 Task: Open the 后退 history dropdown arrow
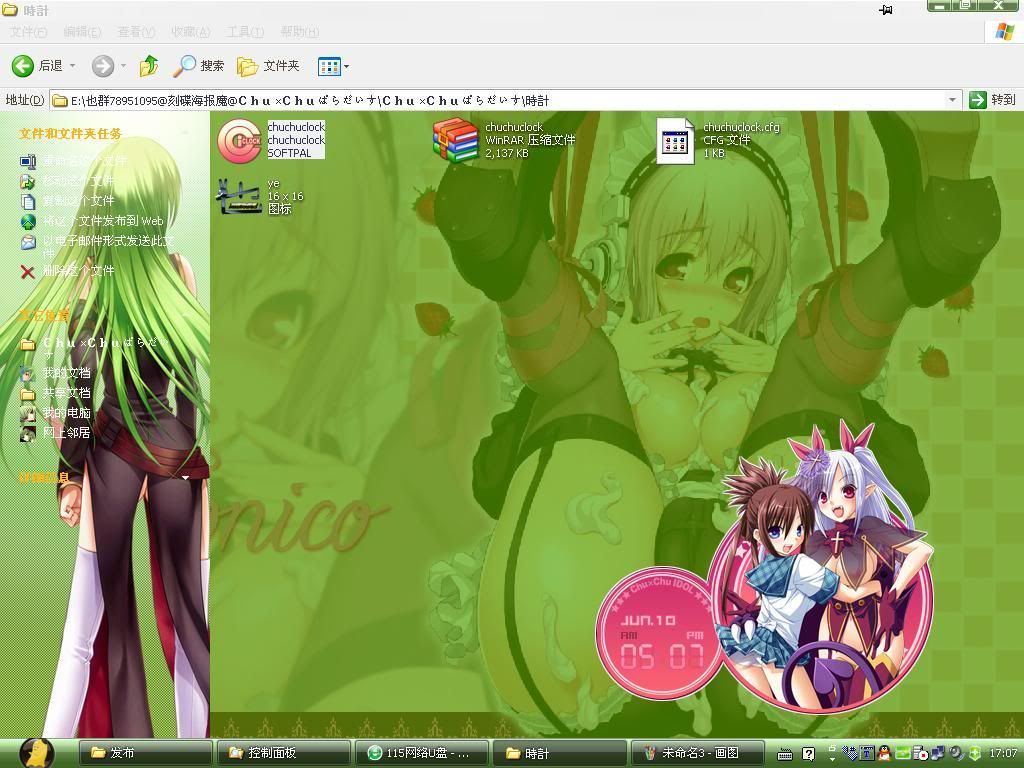pos(72,66)
